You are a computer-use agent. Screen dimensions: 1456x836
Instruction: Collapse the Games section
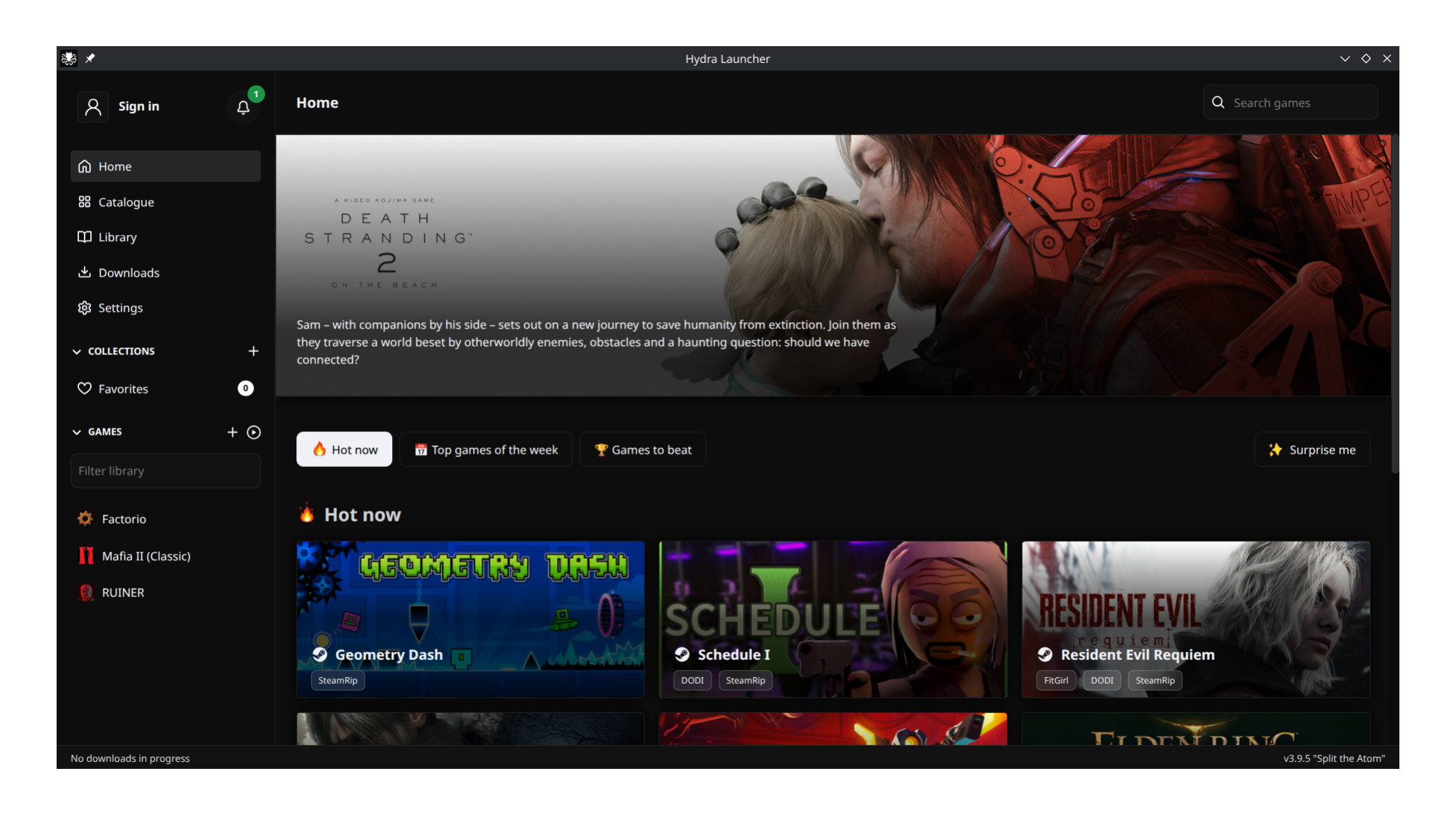coord(77,432)
